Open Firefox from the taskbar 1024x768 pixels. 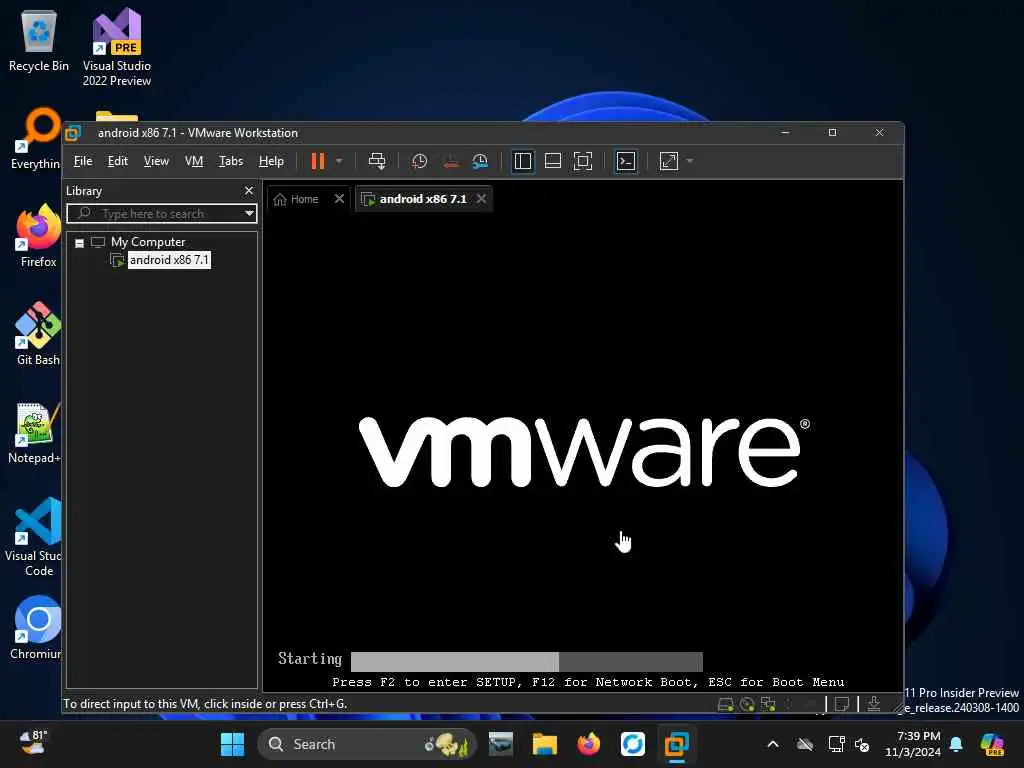point(588,744)
